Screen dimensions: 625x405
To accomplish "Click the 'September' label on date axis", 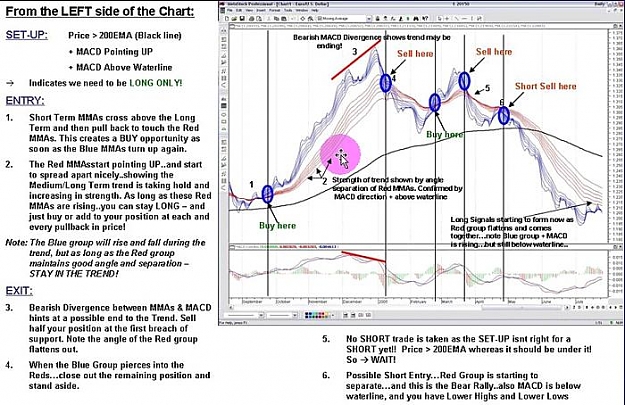I will pyautogui.click(x=253, y=302).
